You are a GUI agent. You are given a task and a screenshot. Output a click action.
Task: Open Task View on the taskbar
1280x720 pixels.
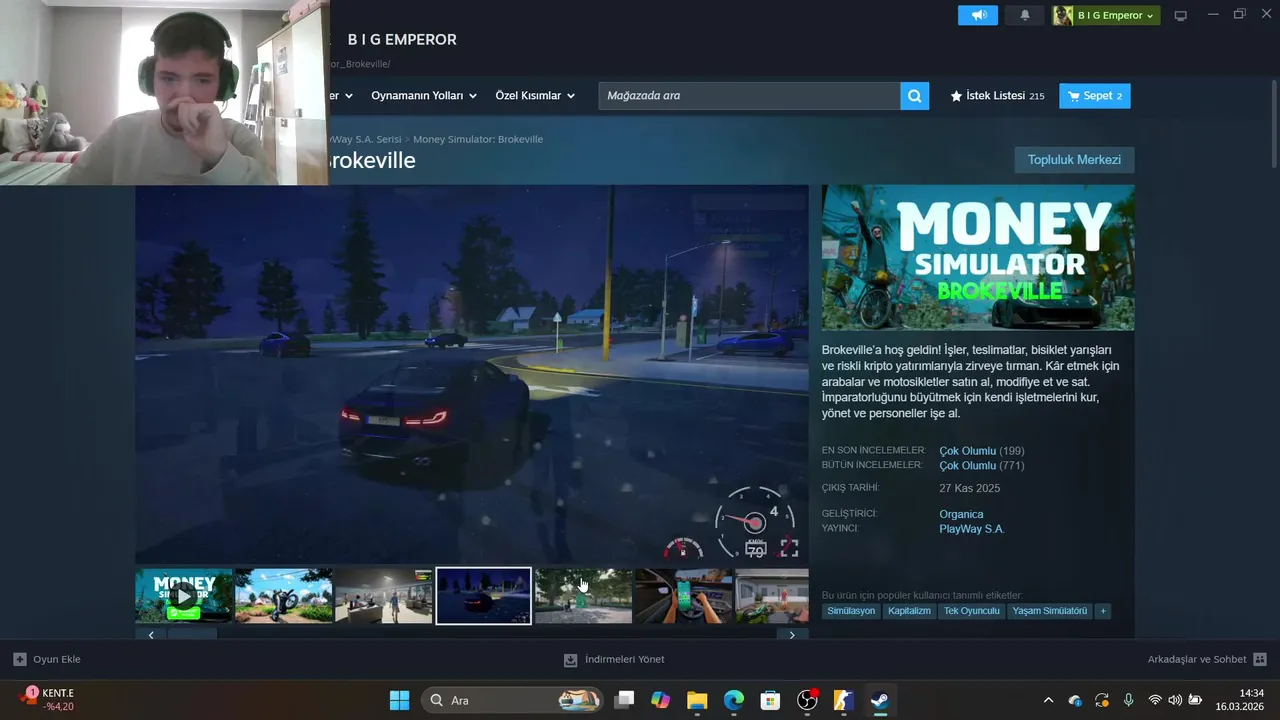(624, 700)
